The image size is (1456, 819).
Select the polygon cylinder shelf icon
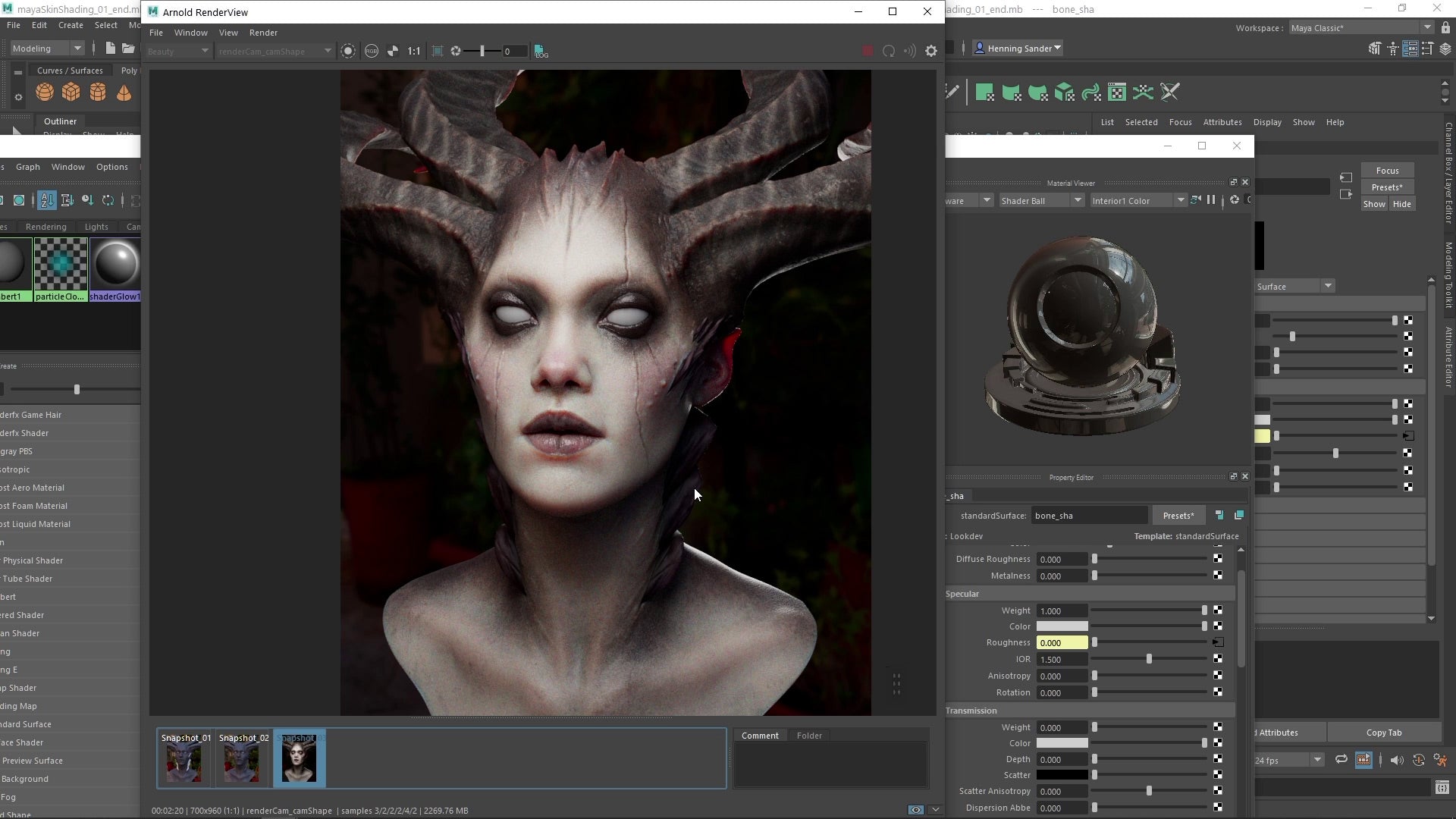click(98, 93)
